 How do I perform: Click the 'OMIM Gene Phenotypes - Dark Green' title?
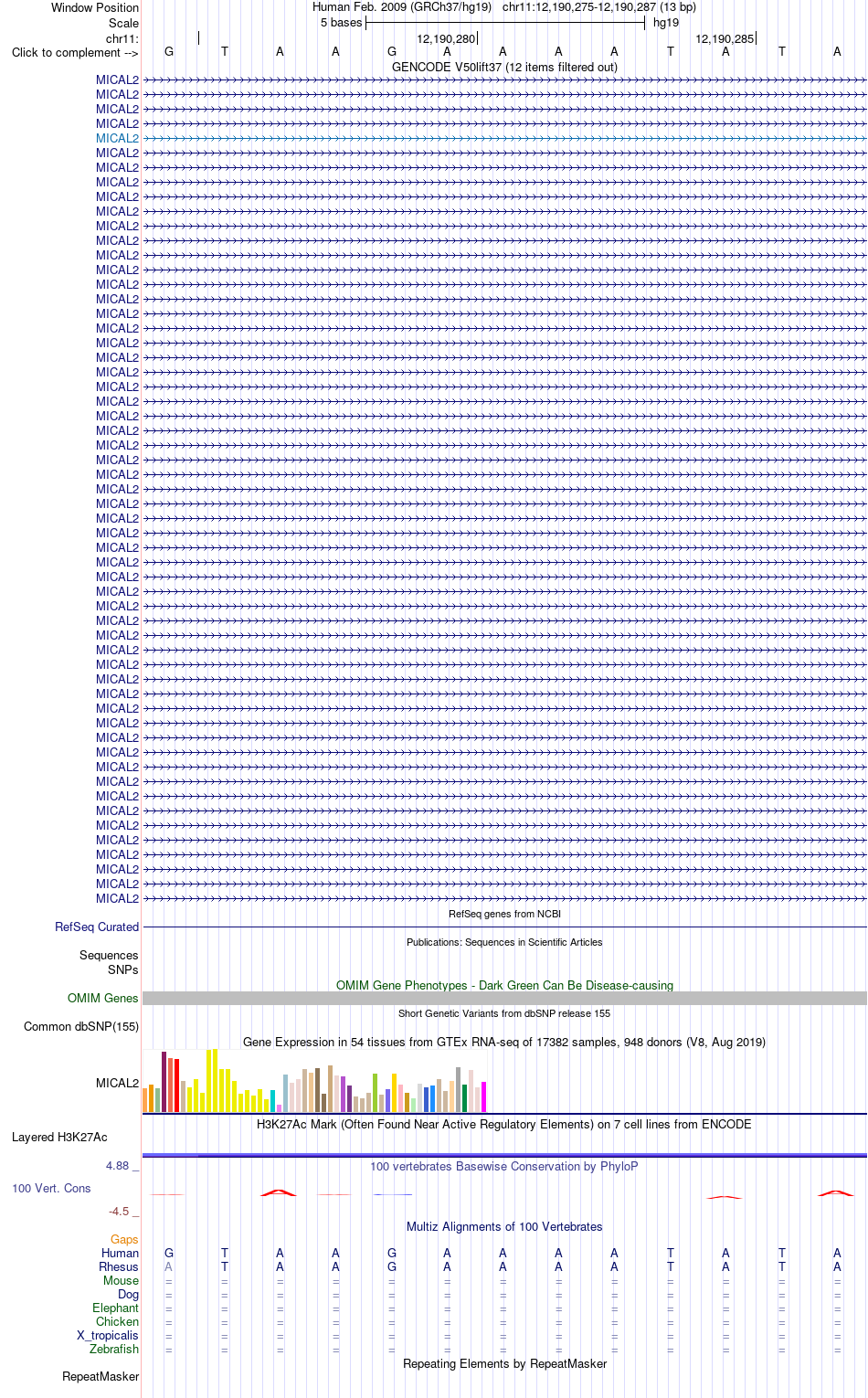coord(504,985)
